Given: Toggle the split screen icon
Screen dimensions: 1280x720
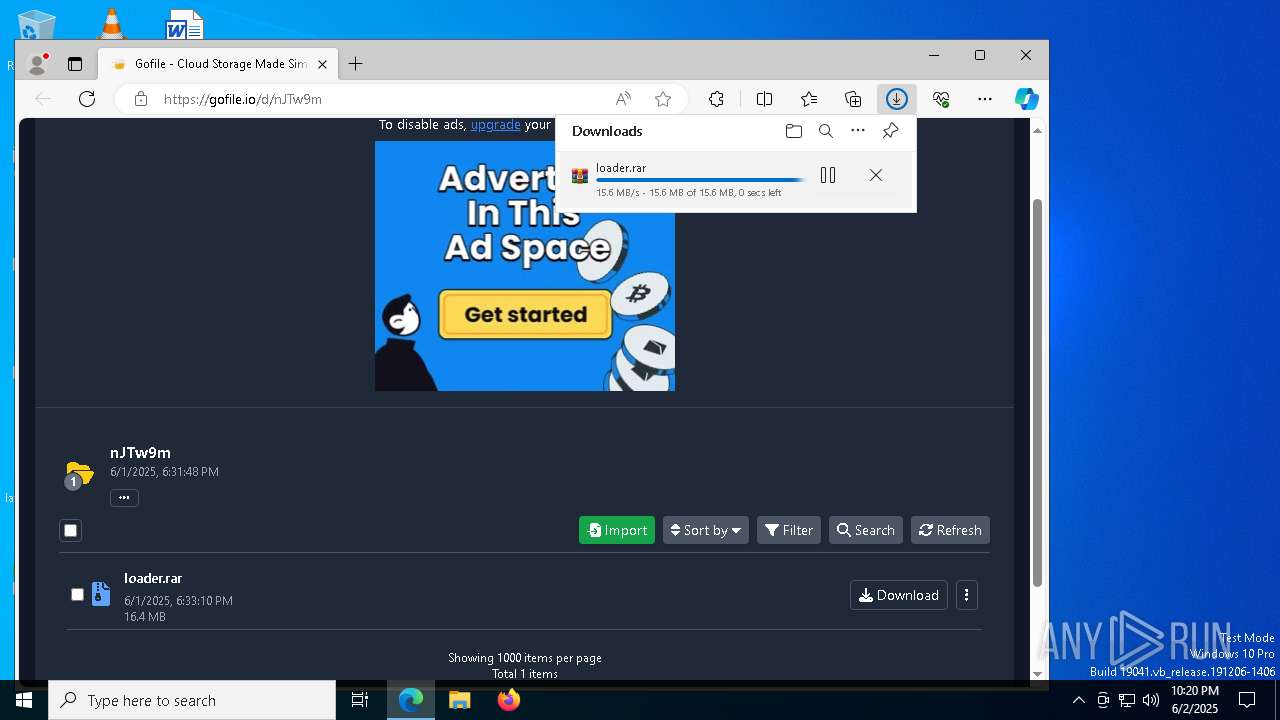Looking at the screenshot, I should point(765,99).
